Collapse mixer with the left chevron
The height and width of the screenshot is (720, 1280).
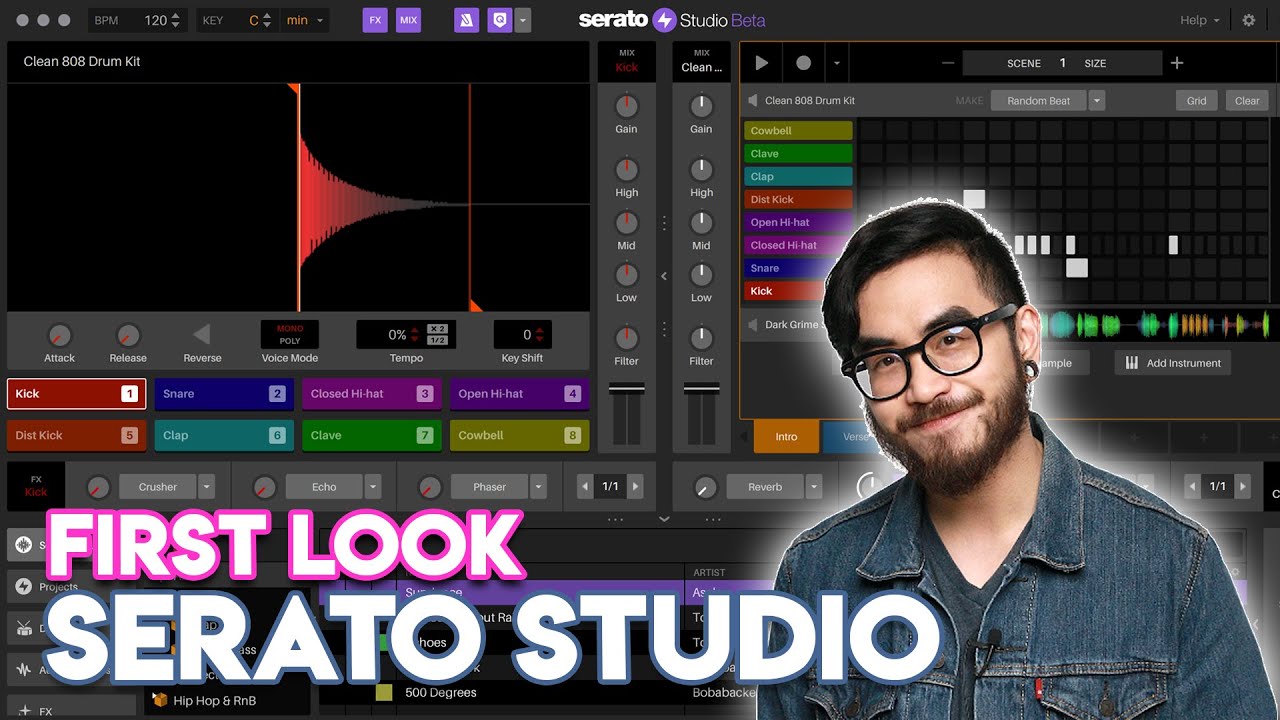click(663, 276)
